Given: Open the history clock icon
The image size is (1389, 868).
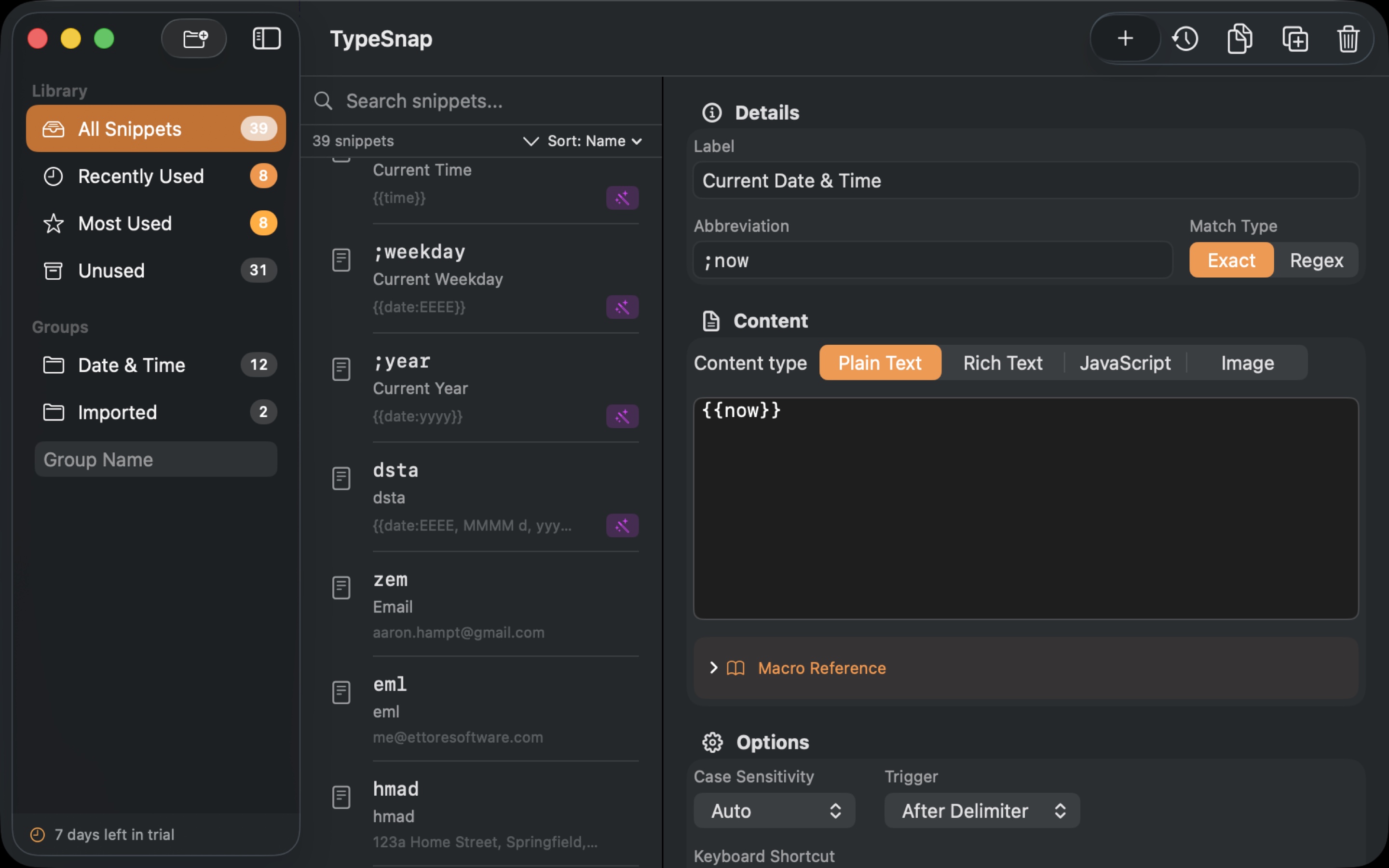Looking at the screenshot, I should click(1185, 39).
